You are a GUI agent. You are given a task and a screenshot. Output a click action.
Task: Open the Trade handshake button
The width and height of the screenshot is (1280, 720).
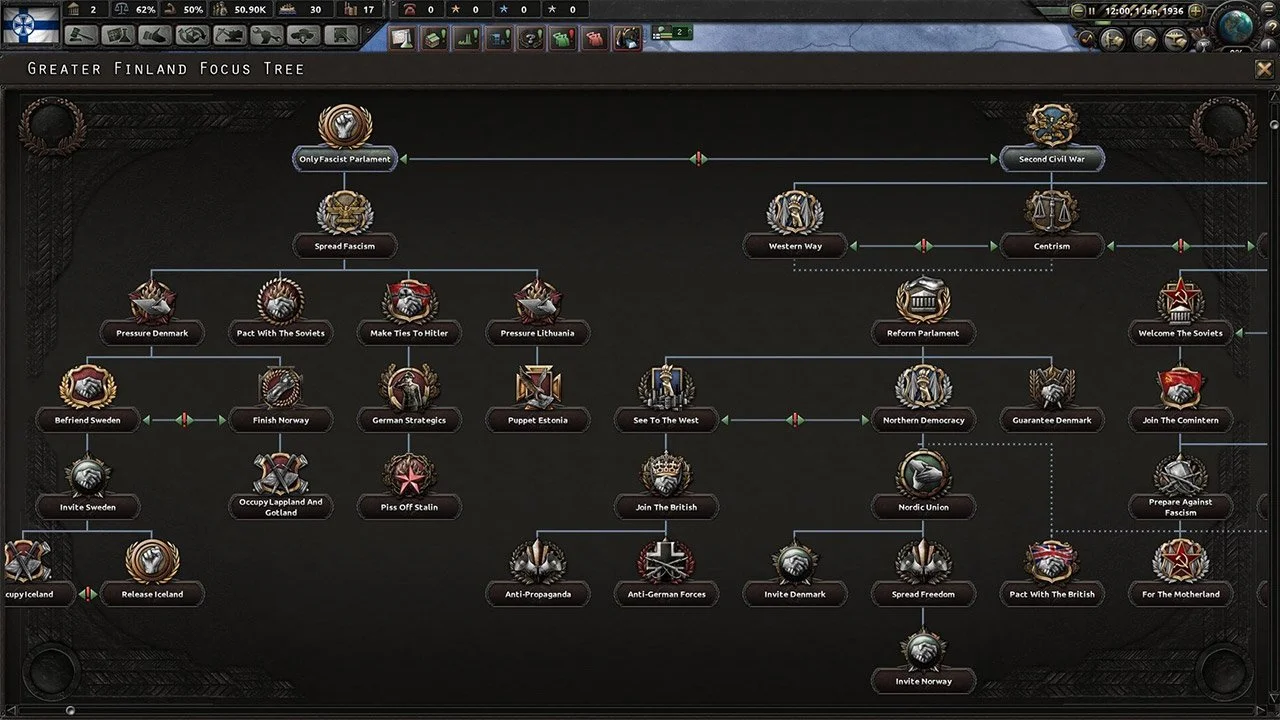(x=155, y=35)
